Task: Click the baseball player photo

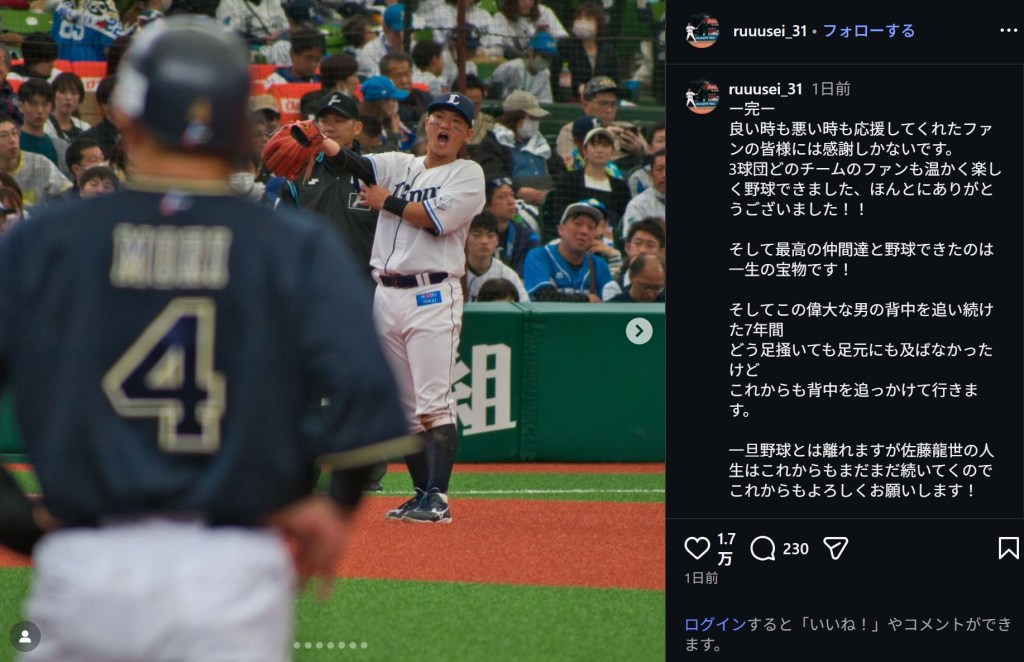Action: [332, 331]
